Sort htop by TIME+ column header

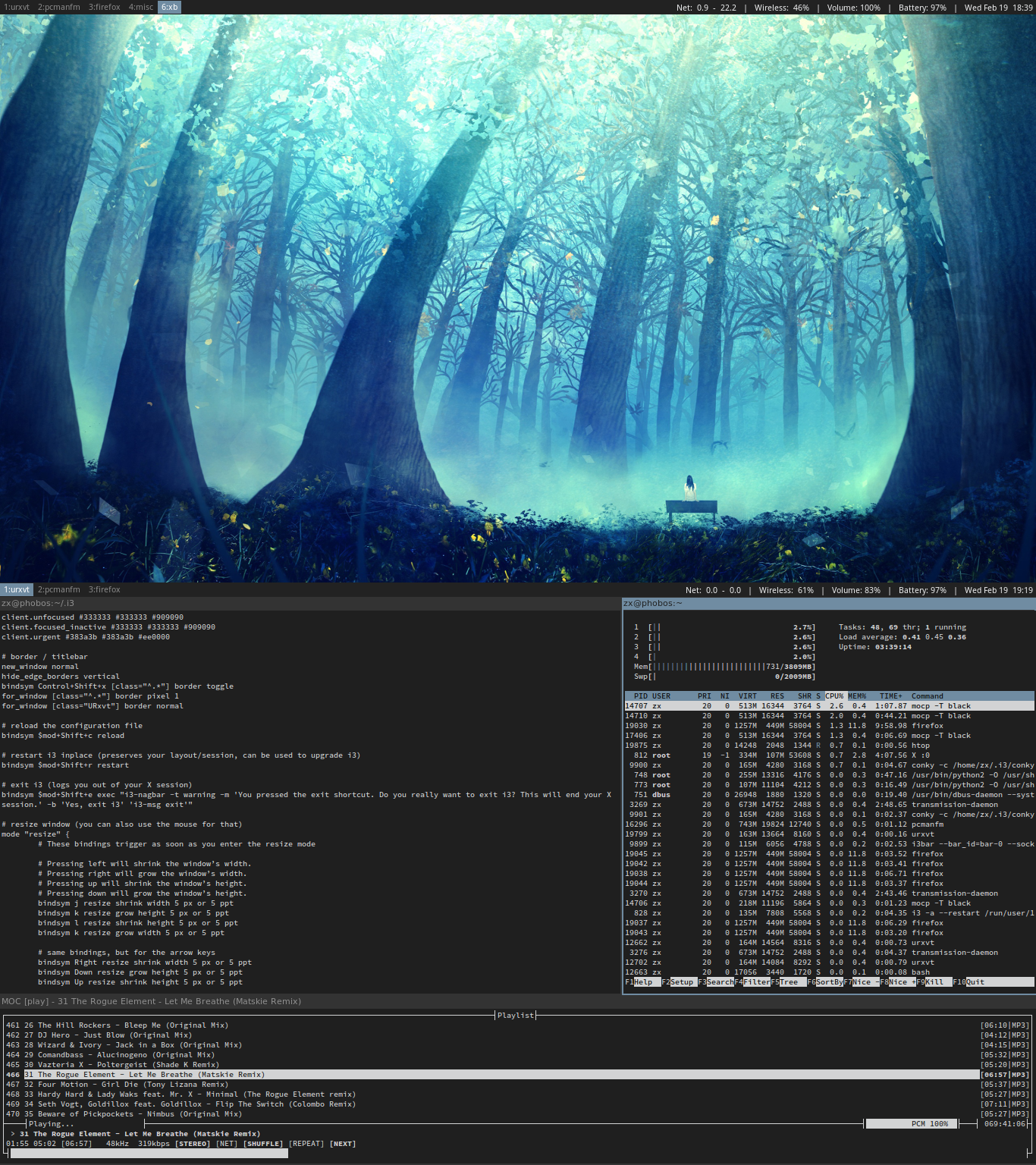891,696
